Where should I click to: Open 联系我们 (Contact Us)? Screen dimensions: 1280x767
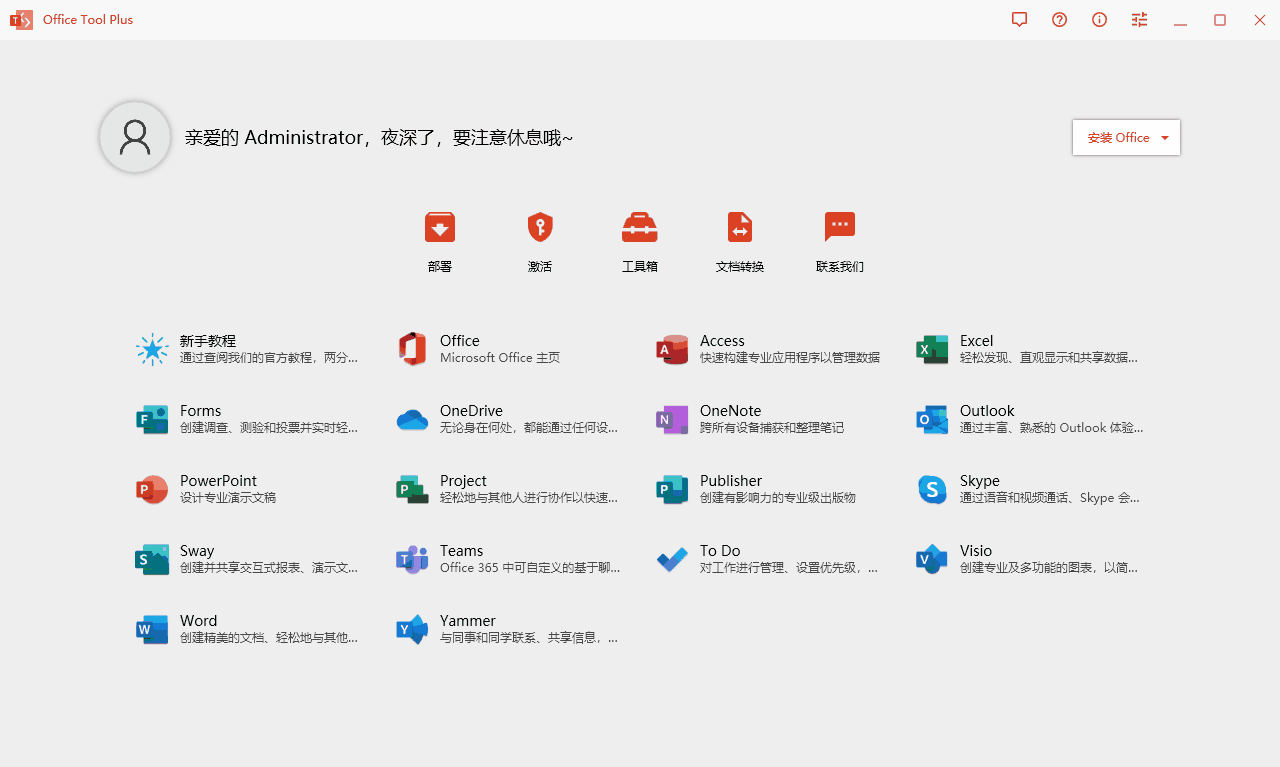tap(839, 240)
